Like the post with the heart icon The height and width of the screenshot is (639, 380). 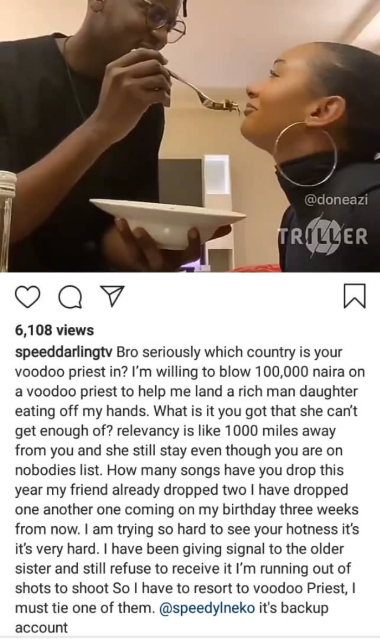(x=27, y=297)
